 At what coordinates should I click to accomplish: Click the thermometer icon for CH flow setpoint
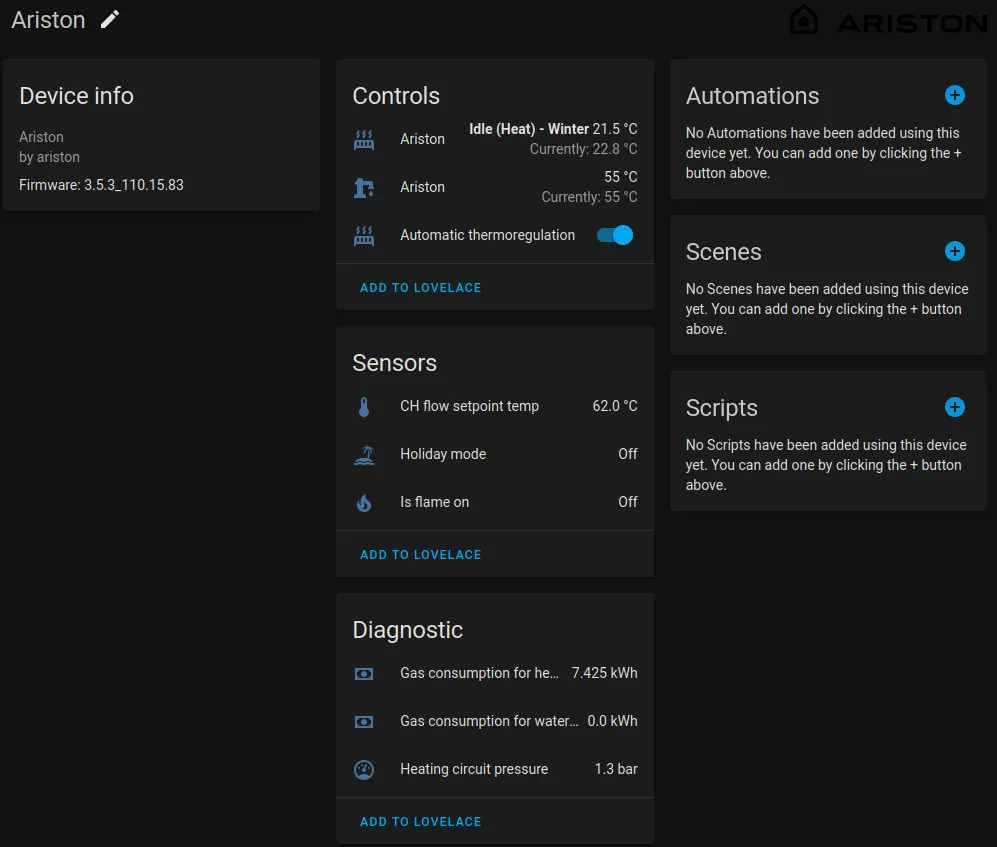click(364, 406)
